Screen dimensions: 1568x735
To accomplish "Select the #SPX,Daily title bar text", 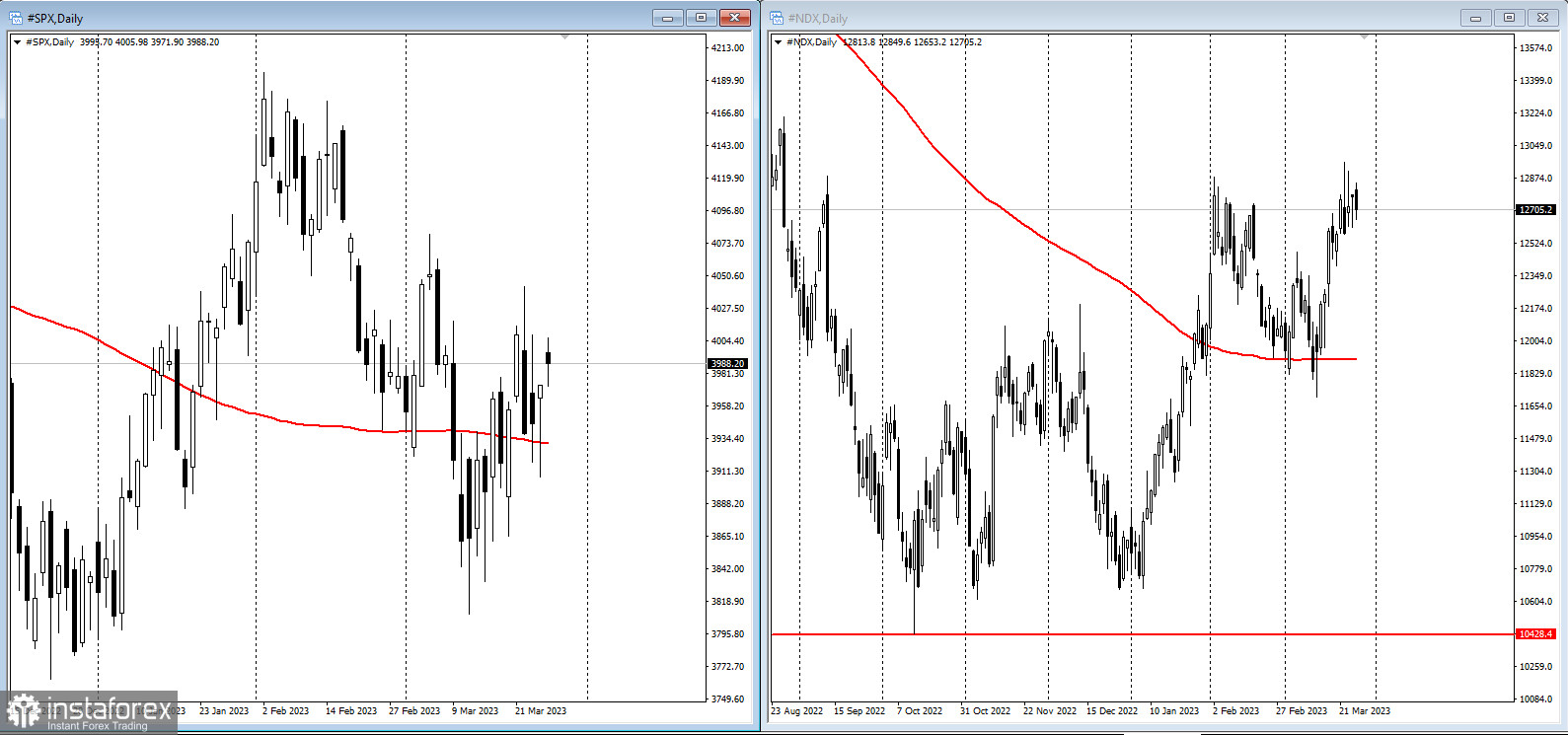I will pos(55,19).
